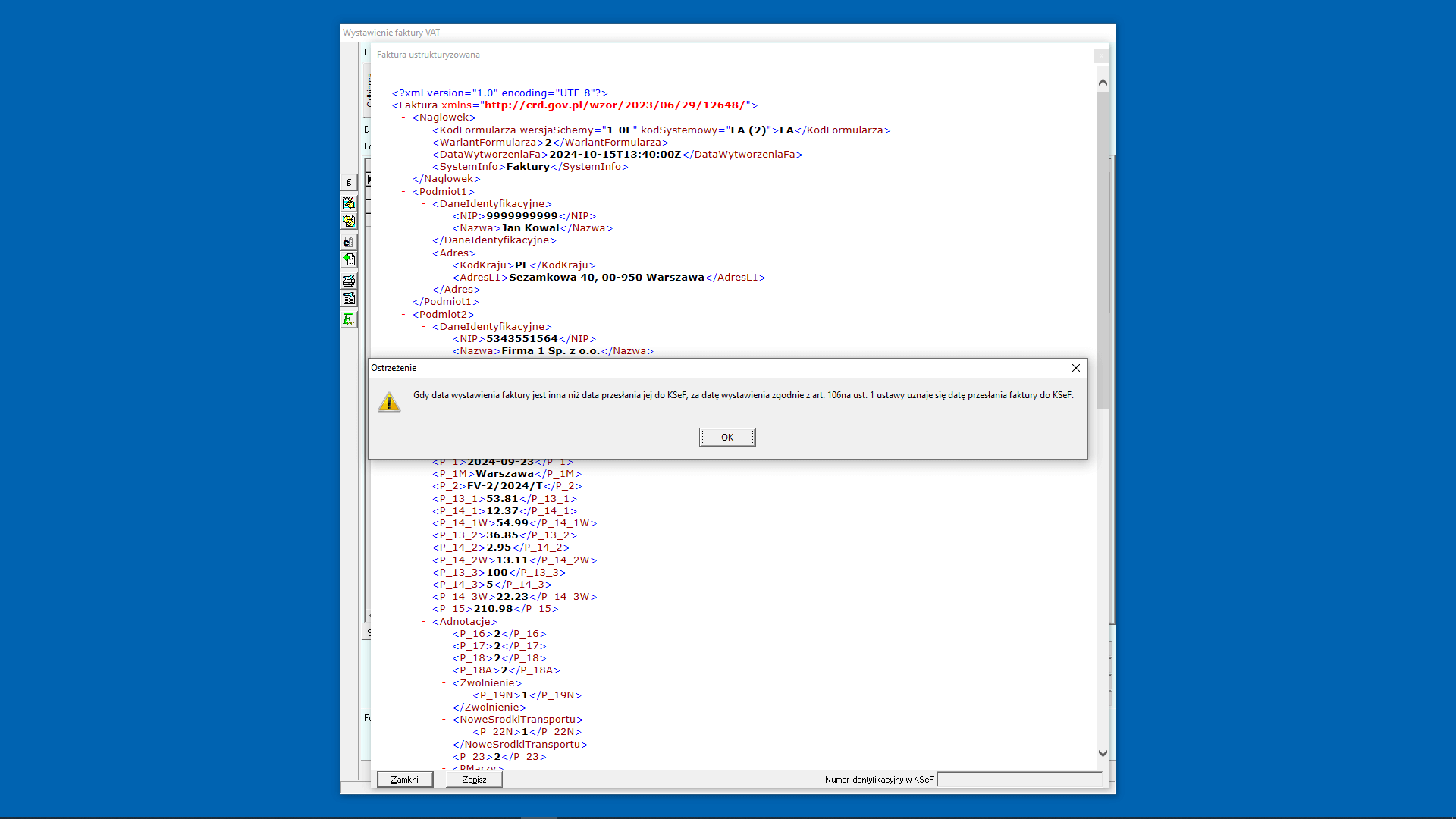Open the document correction hand icon
The height and width of the screenshot is (819, 1456).
pyautogui.click(x=349, y=221)
